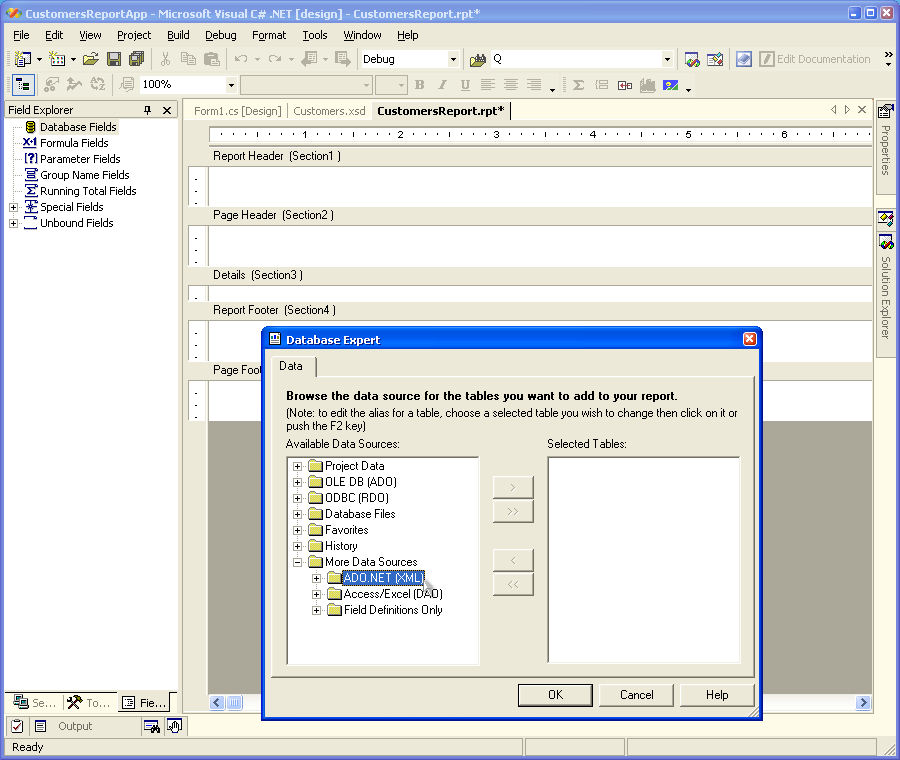Click the Save icon in toolbar
Image resolution: width=900 pixels, height=760 pixels.
click(x=114, y=60)
